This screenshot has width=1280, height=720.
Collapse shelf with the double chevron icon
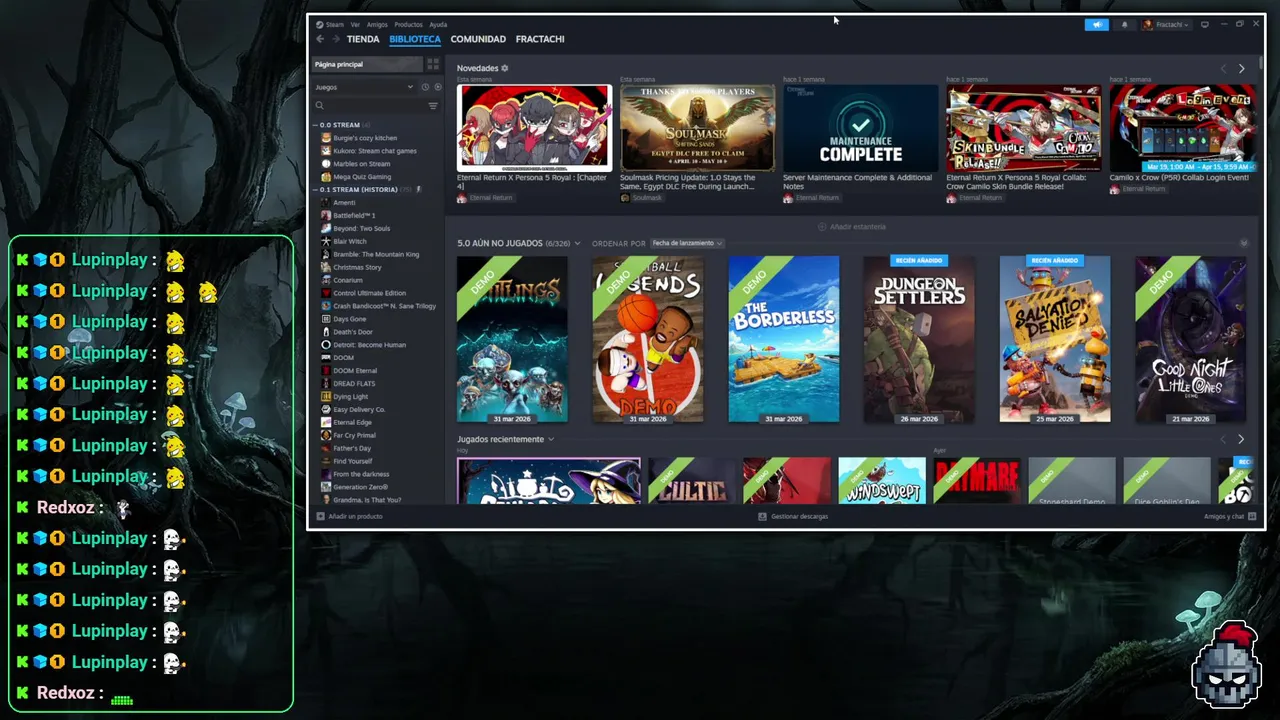point(1244,243)
